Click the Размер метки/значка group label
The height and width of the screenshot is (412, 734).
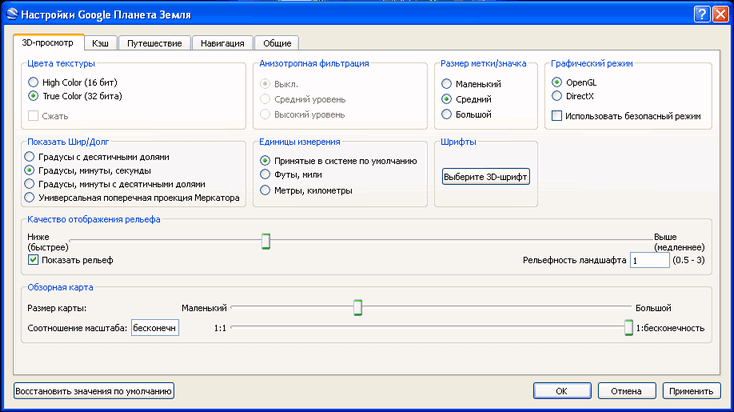click(483, 64)
